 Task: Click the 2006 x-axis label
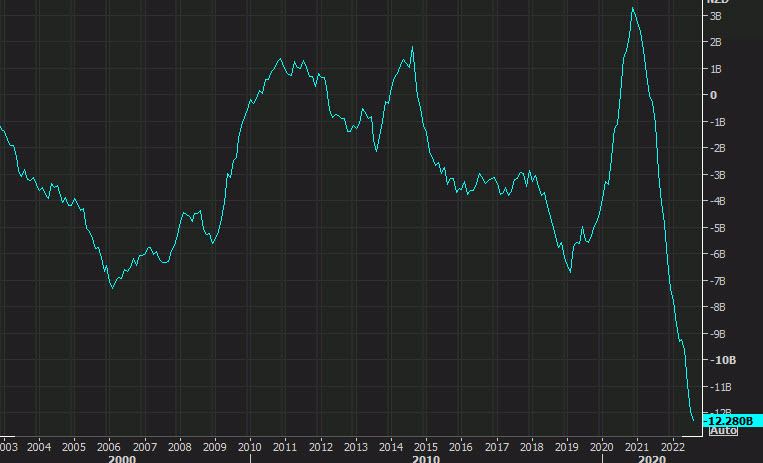[109, 447]
